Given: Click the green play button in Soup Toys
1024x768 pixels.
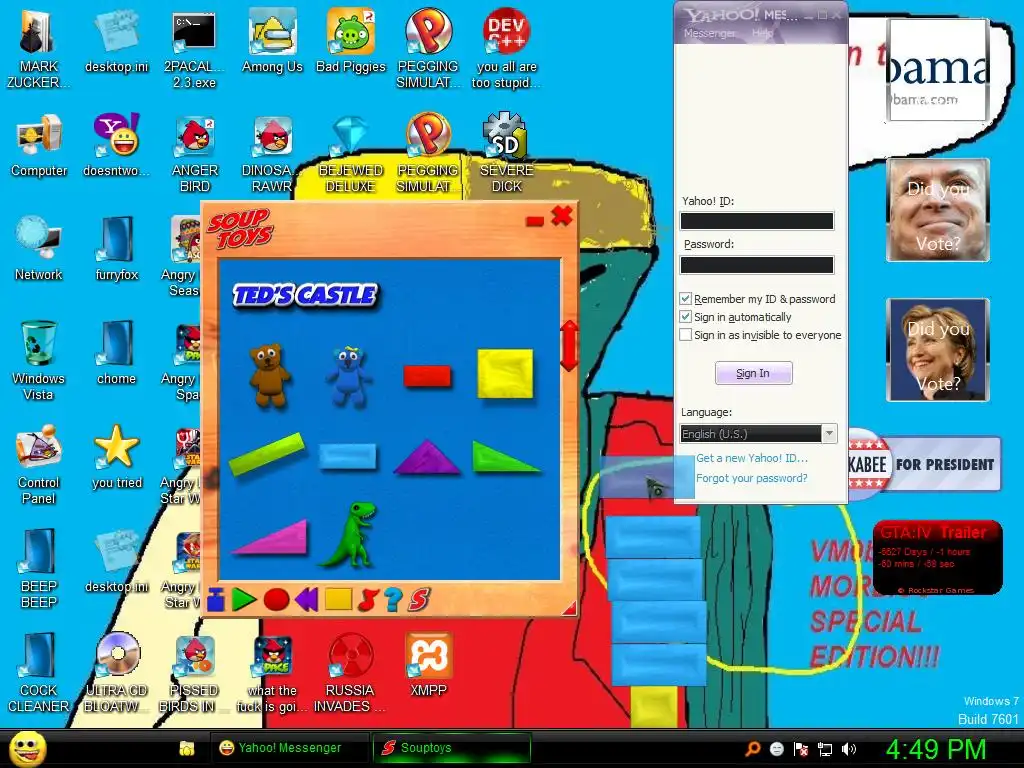Looking at the screenshot, I should click(244, 600).
